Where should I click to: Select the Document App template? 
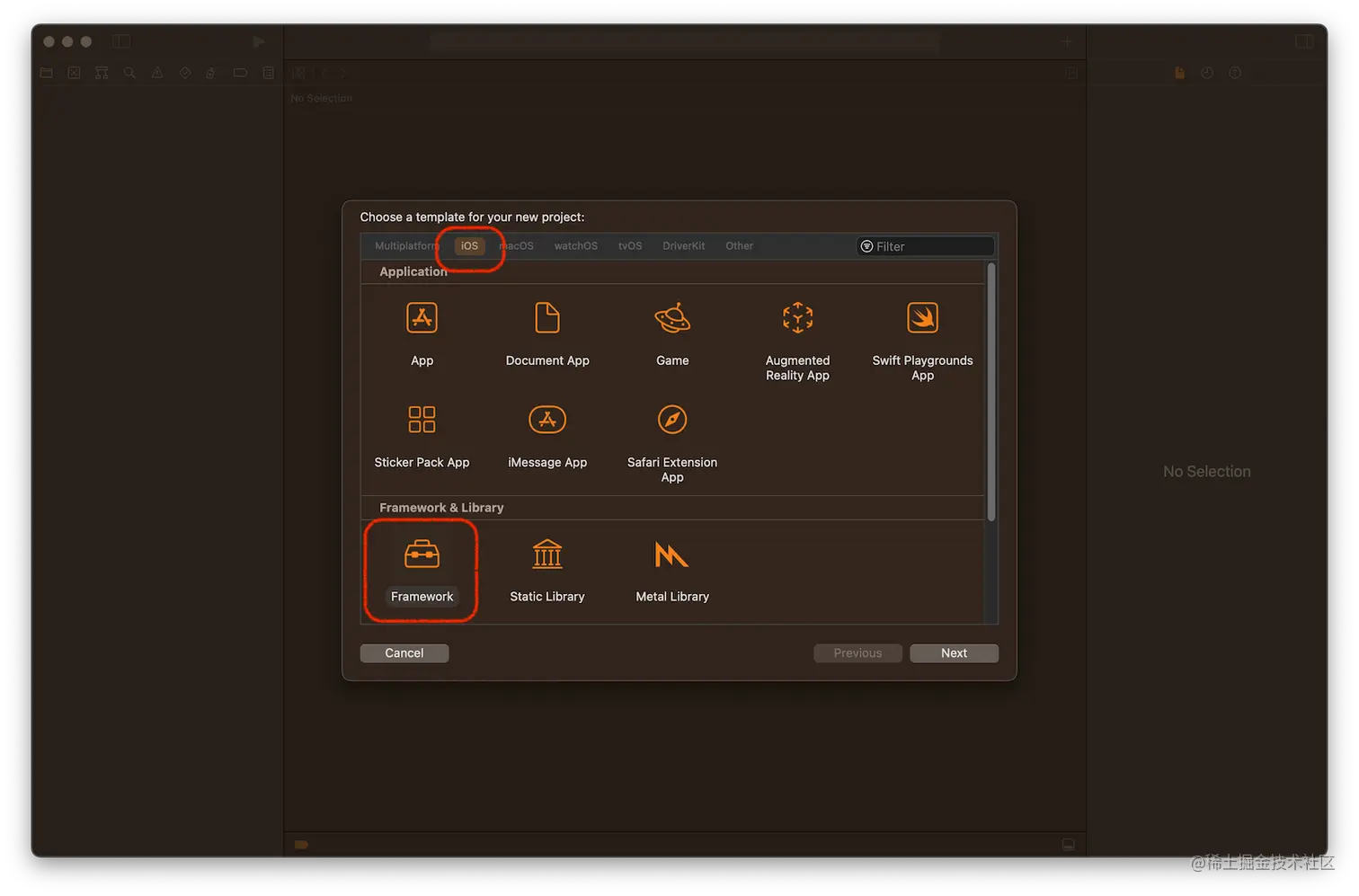click(547, 334)
